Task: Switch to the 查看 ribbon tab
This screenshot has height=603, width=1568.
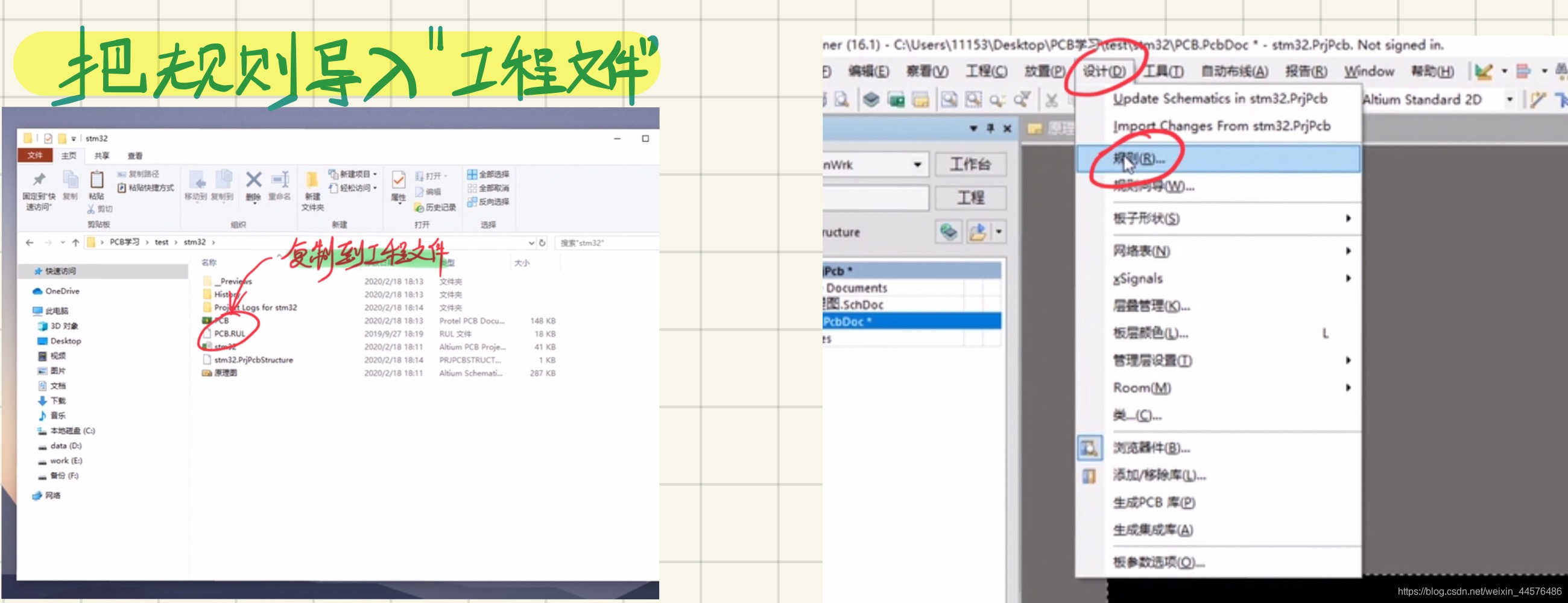Action: 134,156
